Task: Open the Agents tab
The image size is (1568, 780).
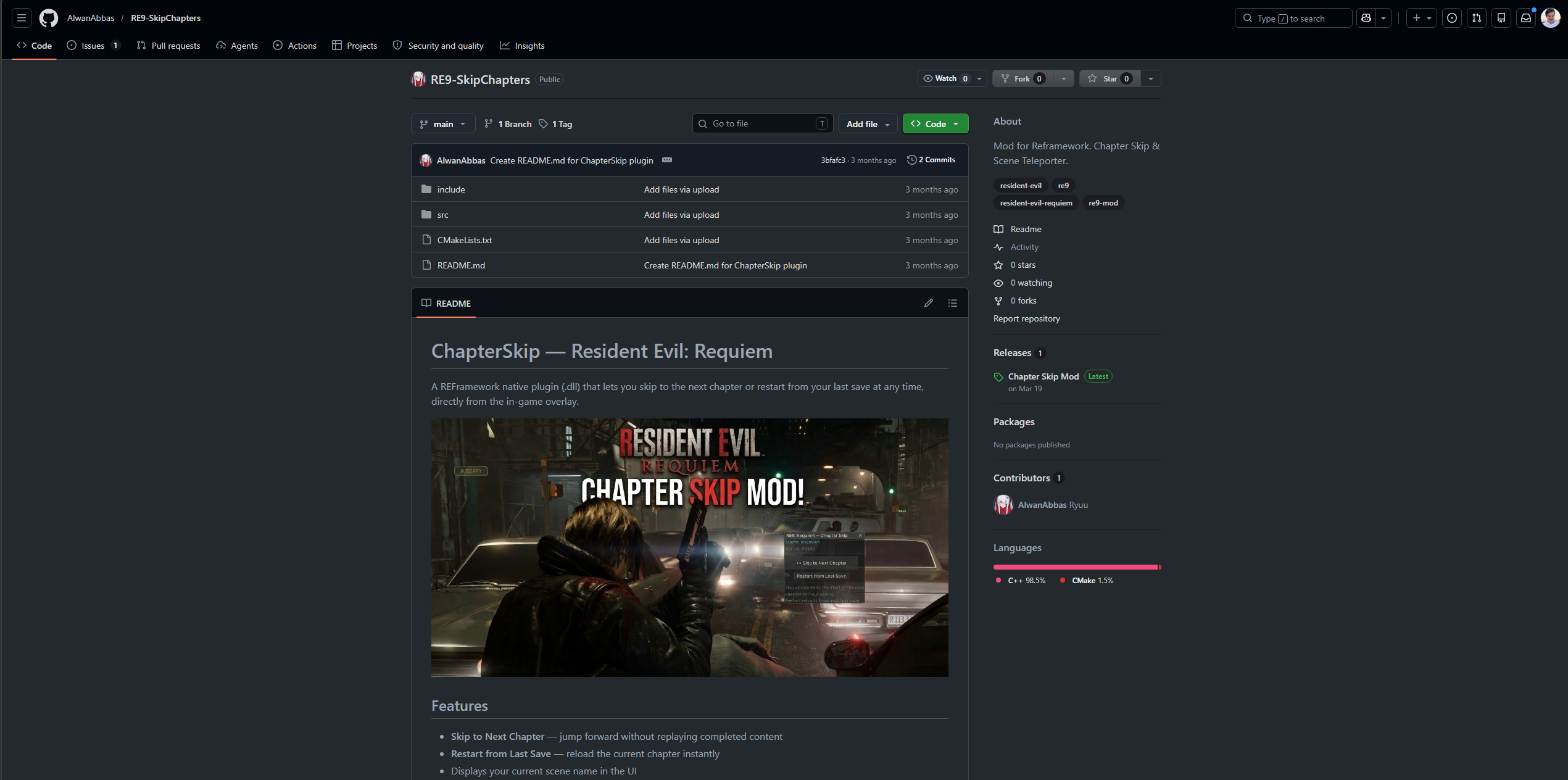Action: click(x=237, y=46)
